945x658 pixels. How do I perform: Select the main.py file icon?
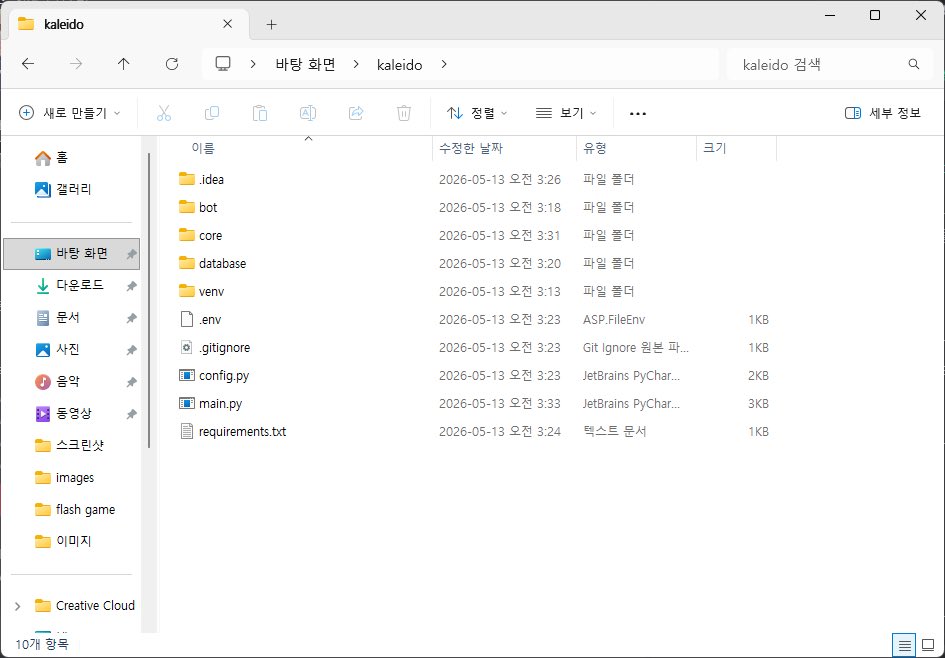[187, 403]
